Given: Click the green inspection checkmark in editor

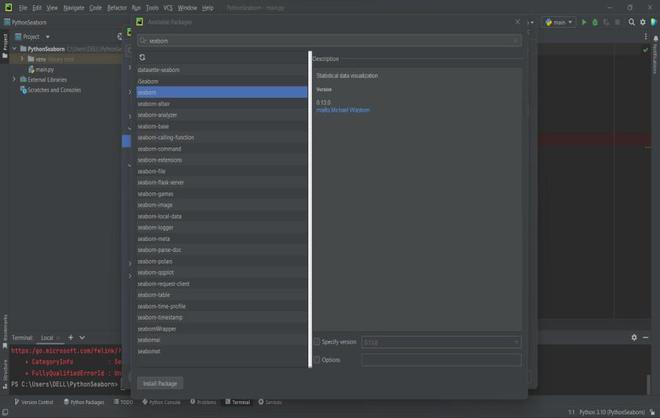Looking at the screenshot, I should pos(645,50).
